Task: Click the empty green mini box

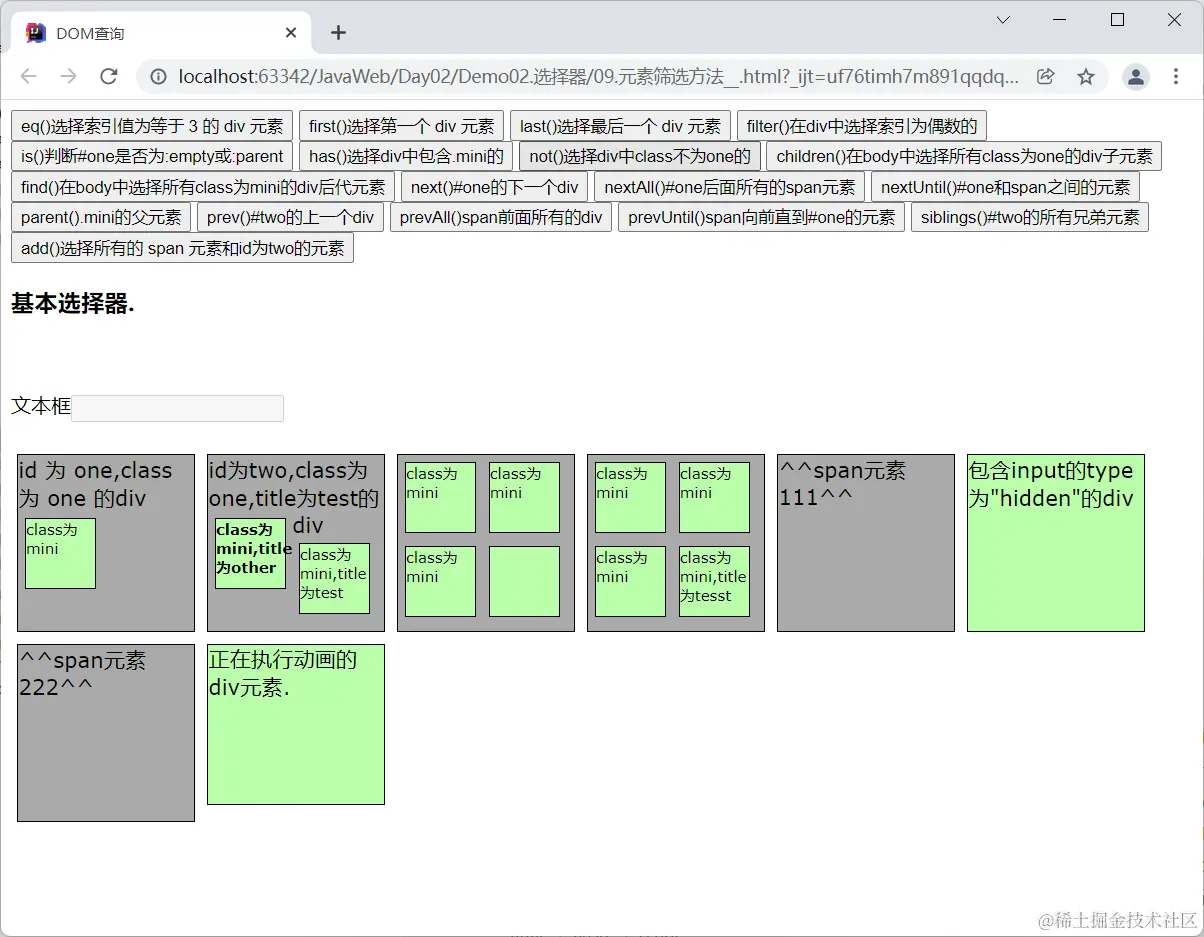Action: tap(524, 581)
